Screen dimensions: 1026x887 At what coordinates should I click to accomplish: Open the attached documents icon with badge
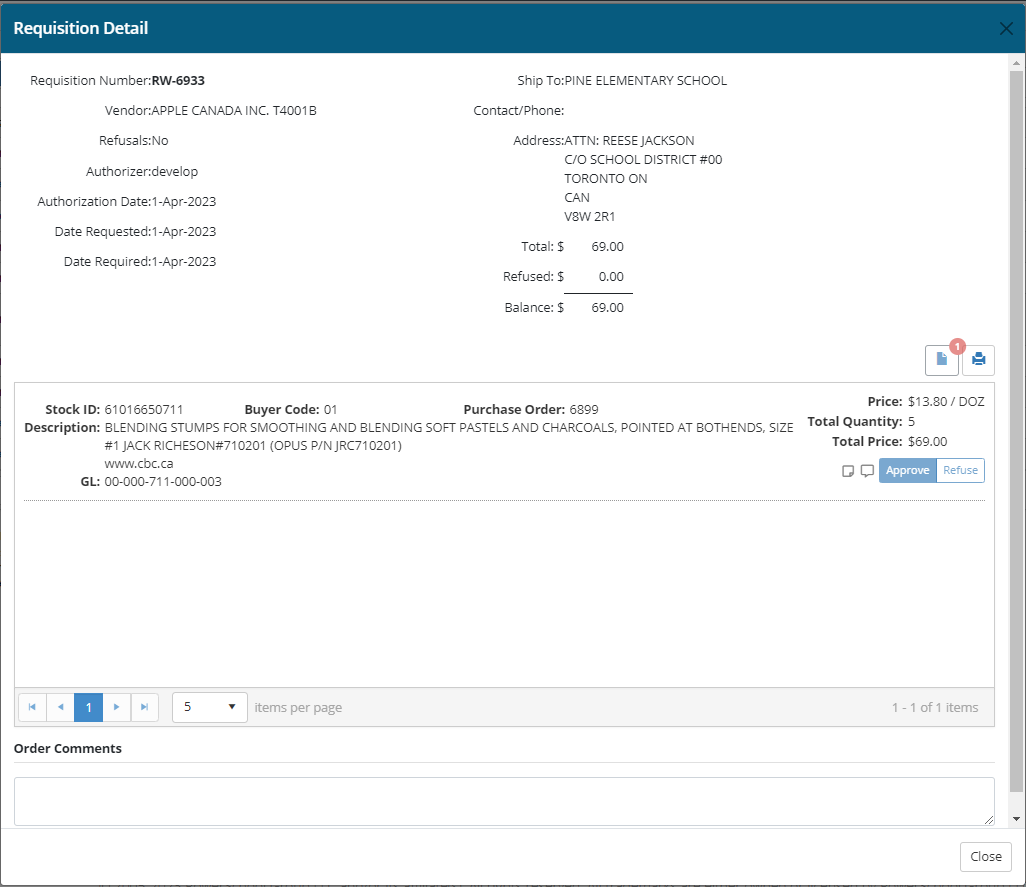pos(941,360)
